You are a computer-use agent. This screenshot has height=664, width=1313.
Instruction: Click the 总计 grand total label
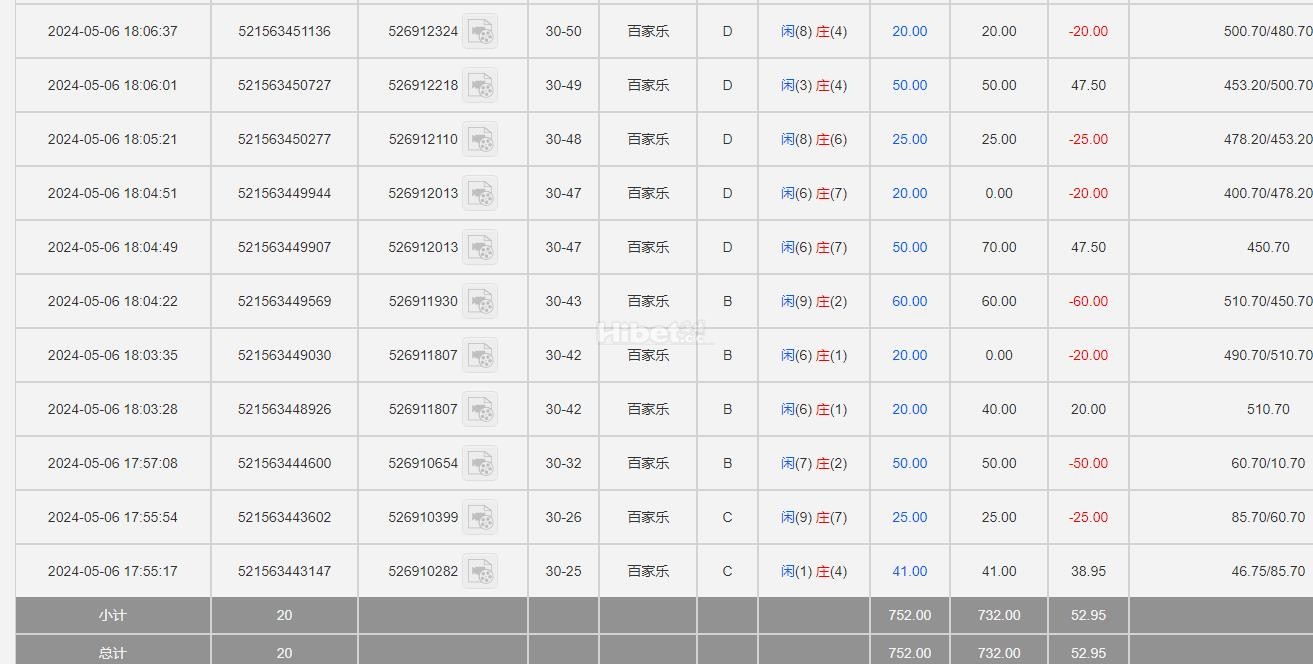113,653
